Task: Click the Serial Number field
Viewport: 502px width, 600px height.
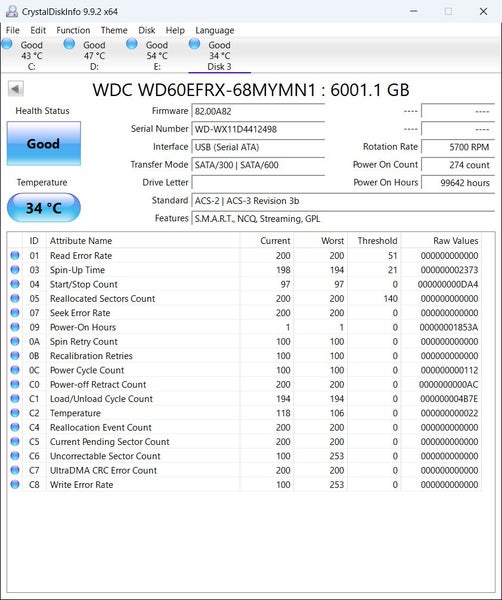Action: click(258, 129)
